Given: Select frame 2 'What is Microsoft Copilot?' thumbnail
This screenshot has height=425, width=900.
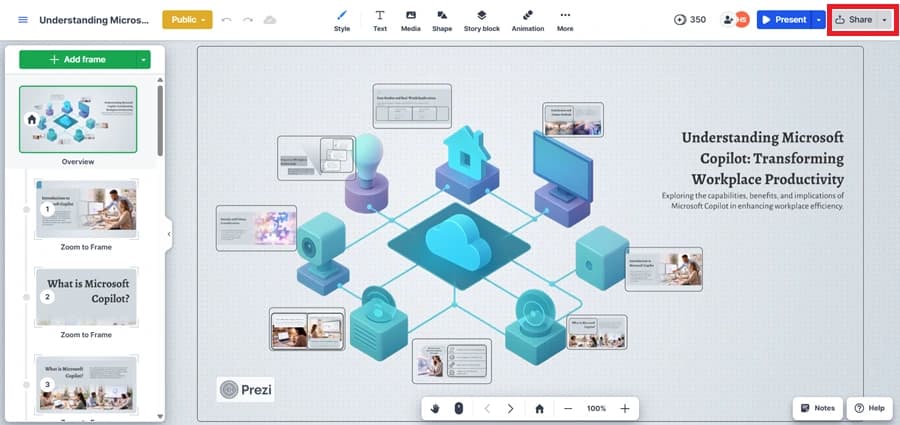Looking at the screenshot, I should 86,296.
